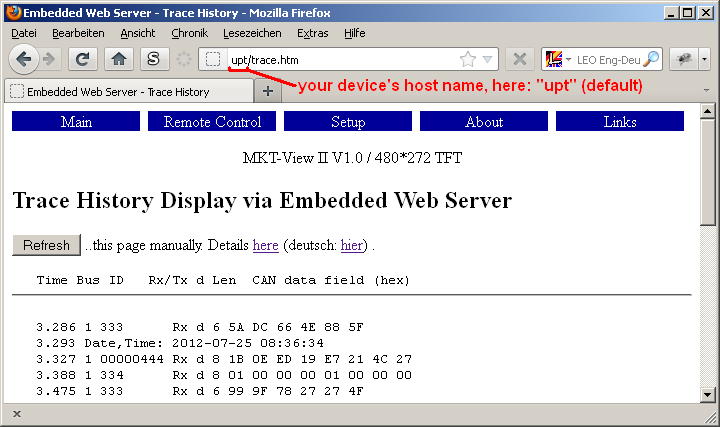Click the browser Back arrow button

[23, 59]
